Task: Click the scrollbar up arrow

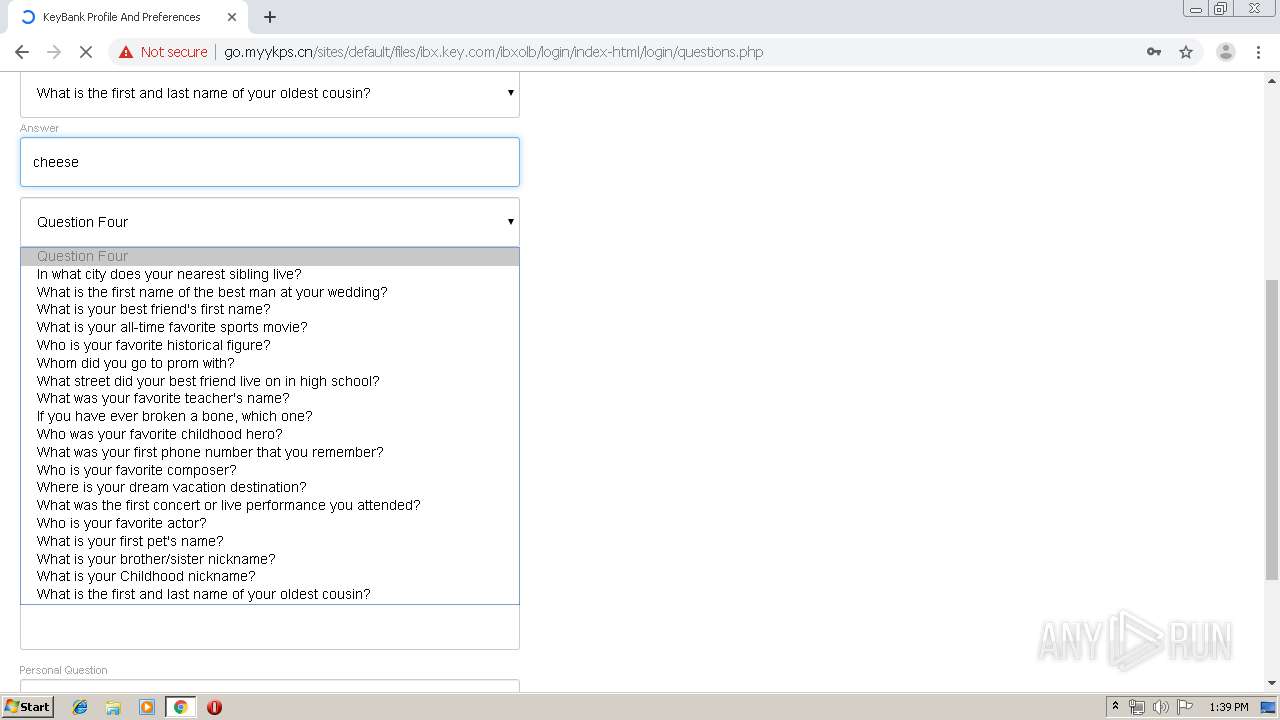Action: (1272, 79)
